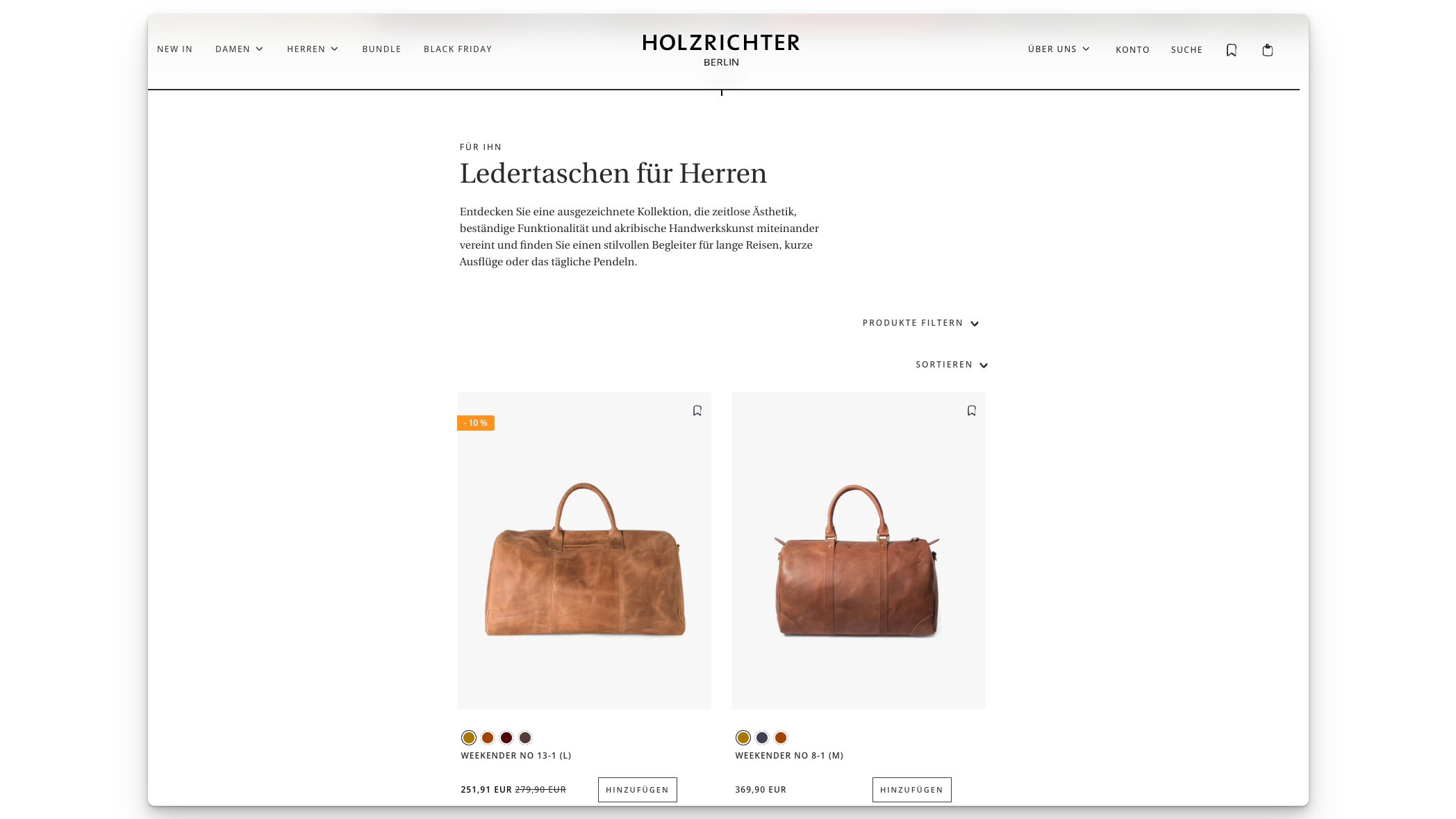Click the -10 % discount badge
Screen dimensions: 1456x819
[476, 423]
